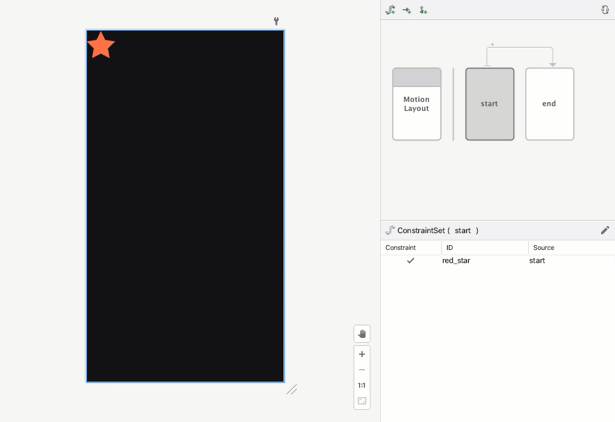Click the Create Transition arrow icon
Screen dimensions: 615x422
tap(407, 10)
